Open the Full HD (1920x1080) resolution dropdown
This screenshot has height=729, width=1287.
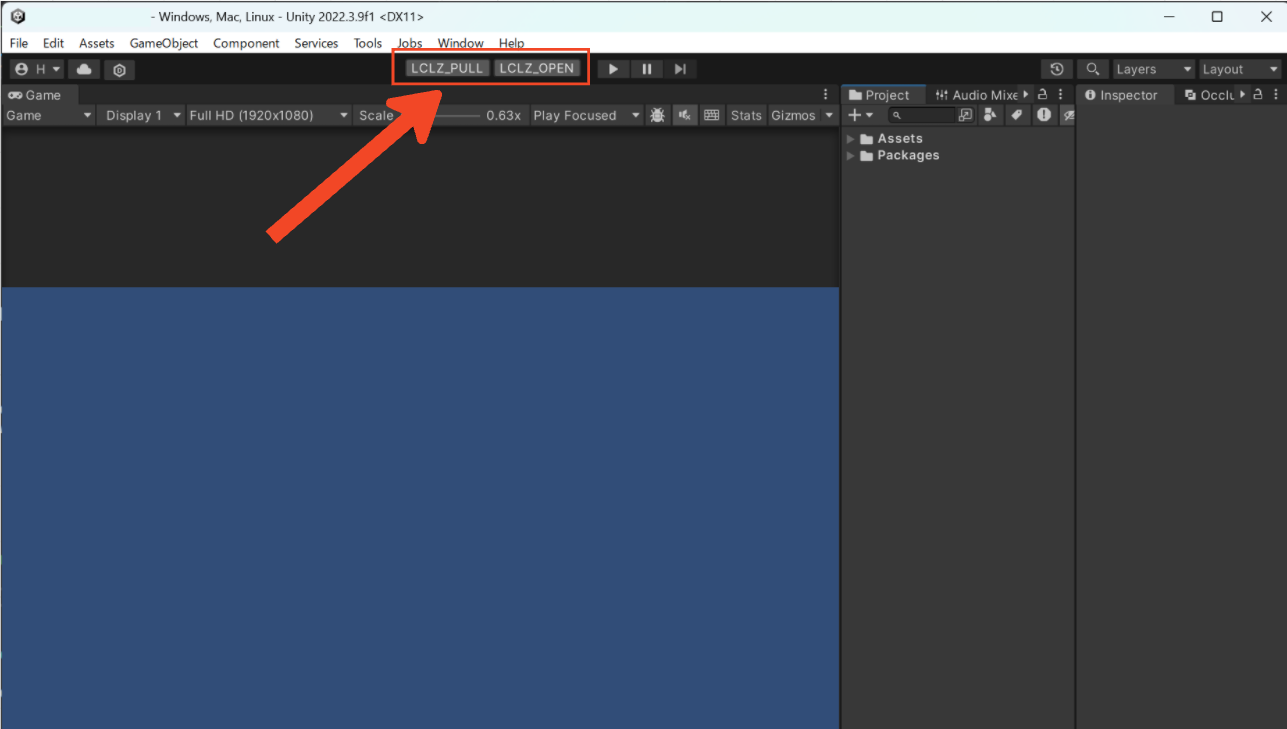pos(268,115)
